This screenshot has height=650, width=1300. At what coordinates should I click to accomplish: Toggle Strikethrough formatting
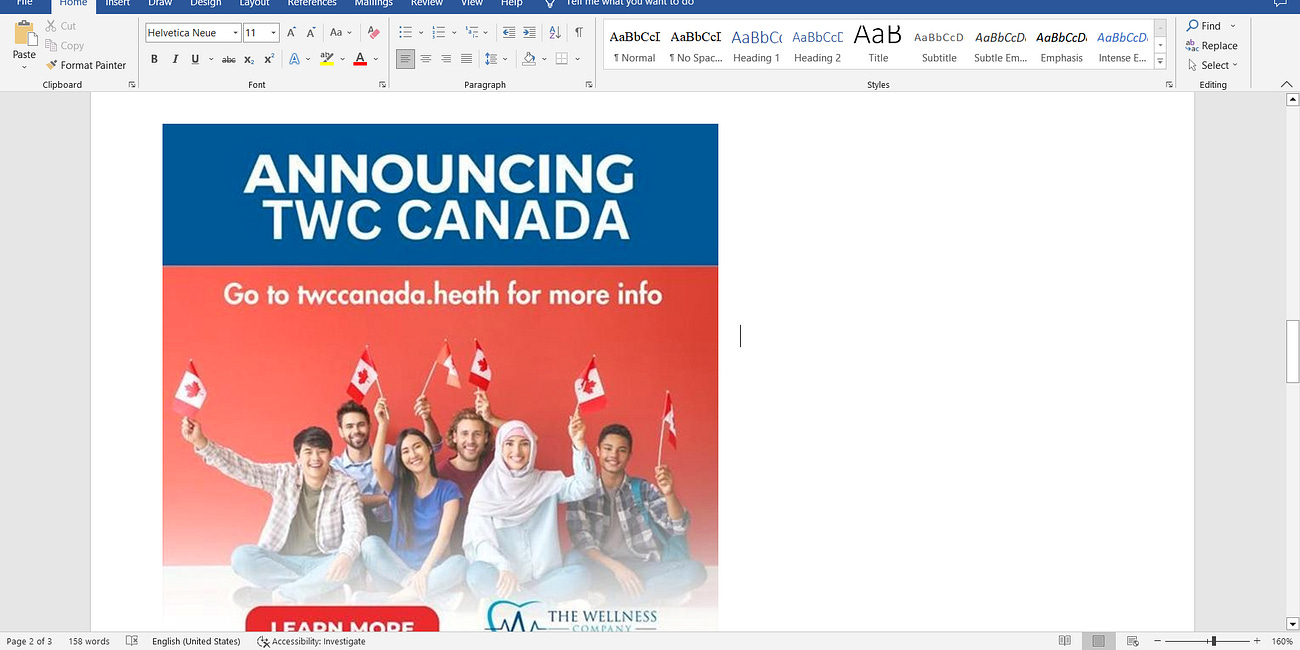[x=229, y=59]
